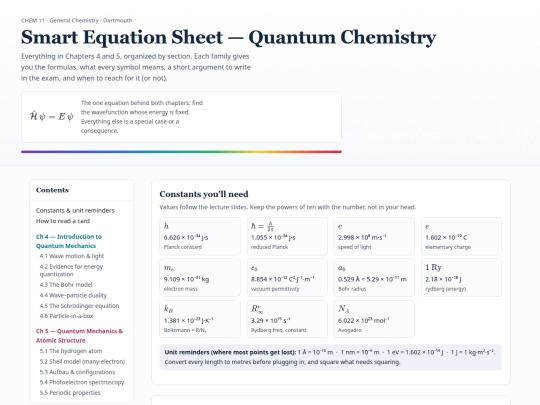Jump to 4.1 Wave motion & light
540x405 pixels.
pyautogui.click(x=72, y=256)
